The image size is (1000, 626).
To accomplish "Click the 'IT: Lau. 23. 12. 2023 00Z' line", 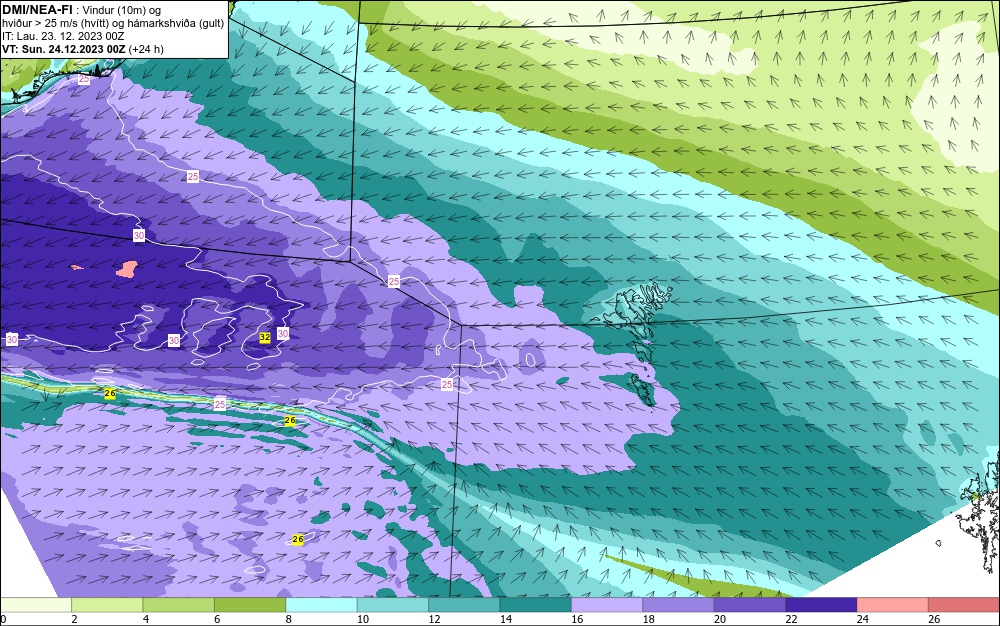I will 63,36.
